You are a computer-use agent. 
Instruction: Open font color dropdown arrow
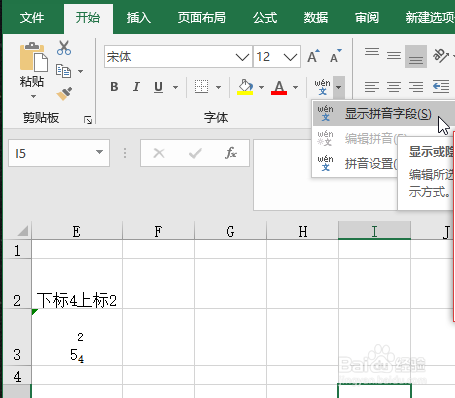click(x=295, y=87)
